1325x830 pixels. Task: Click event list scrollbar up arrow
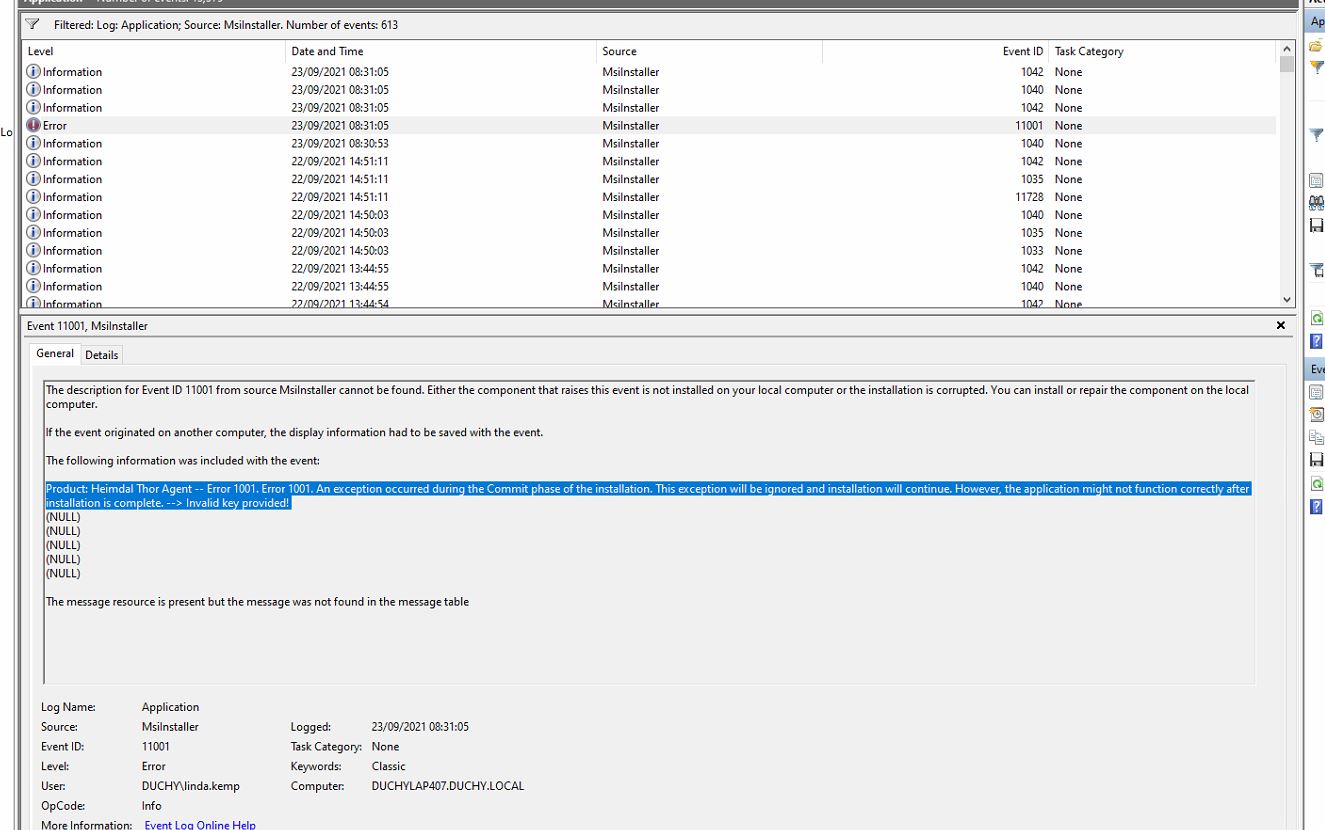1287,49
